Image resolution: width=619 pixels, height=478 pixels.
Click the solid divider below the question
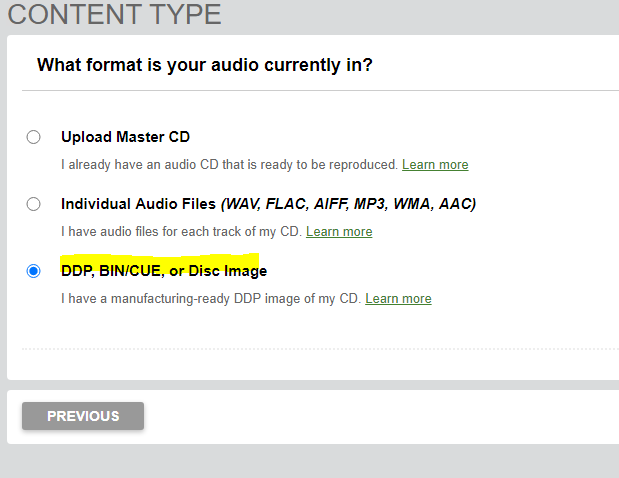(x=320, y=91)
